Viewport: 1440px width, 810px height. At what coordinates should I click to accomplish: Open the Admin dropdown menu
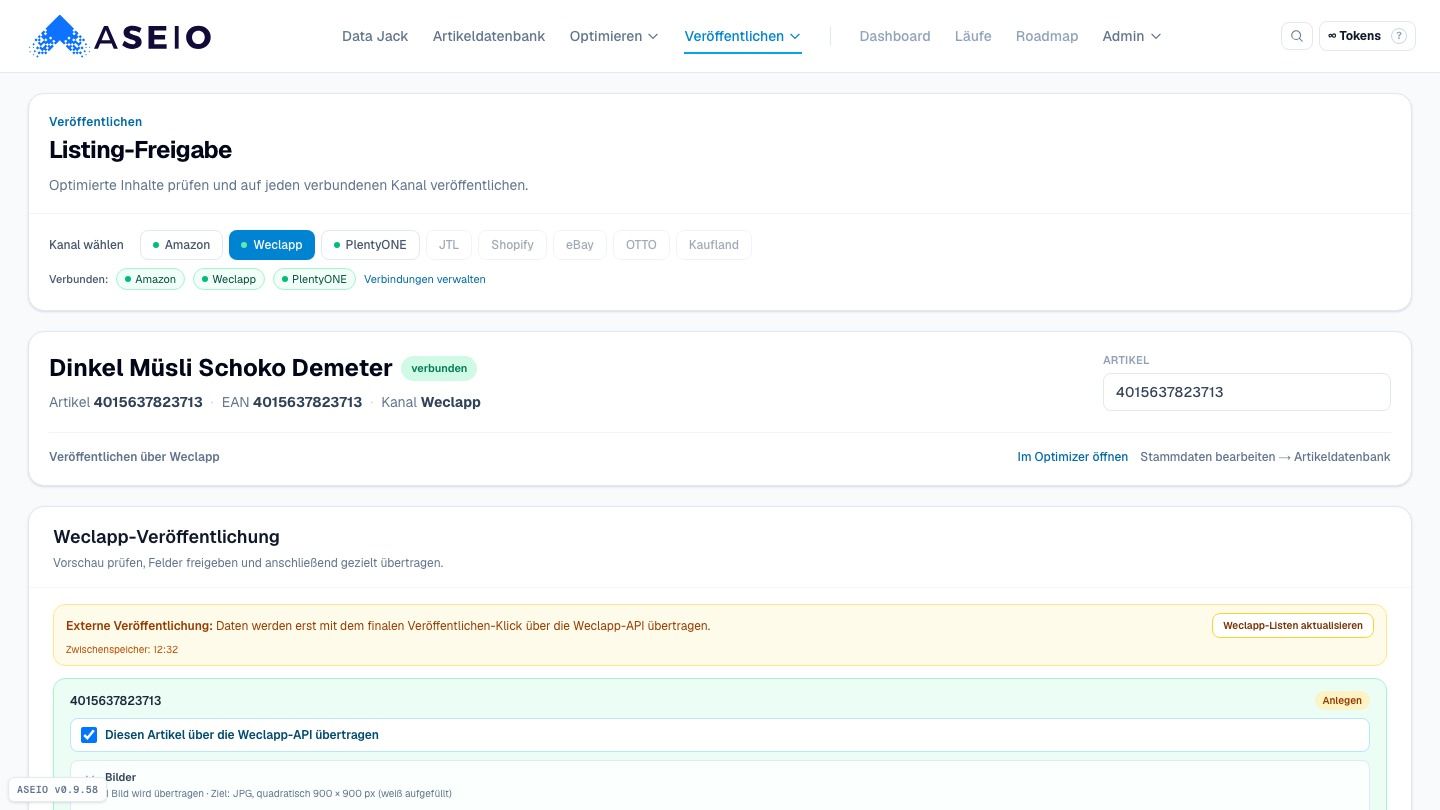pos(1132,36)
